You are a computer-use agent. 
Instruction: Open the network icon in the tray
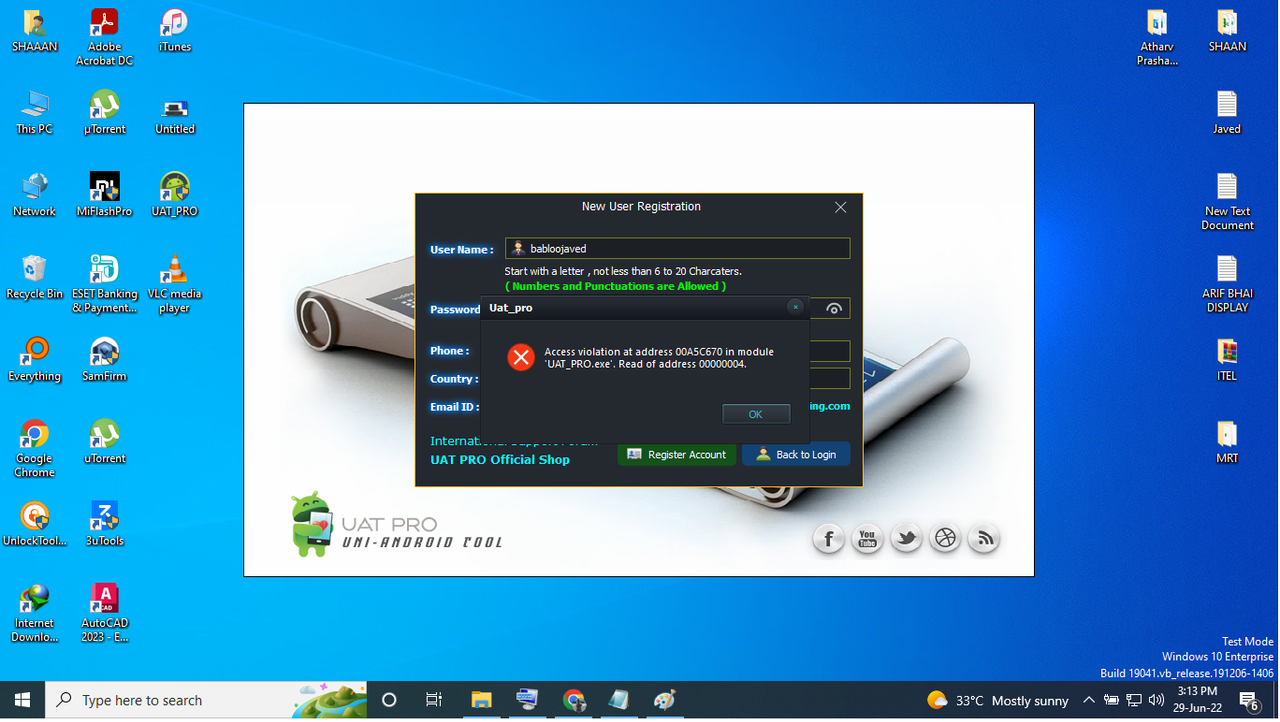click(1134, 700)
